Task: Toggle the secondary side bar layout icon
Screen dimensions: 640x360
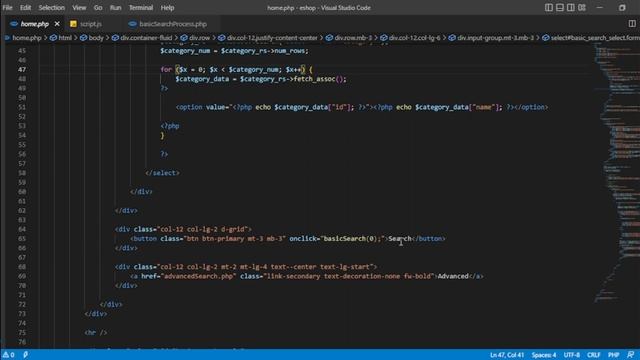Action: [x=571, y=7]
